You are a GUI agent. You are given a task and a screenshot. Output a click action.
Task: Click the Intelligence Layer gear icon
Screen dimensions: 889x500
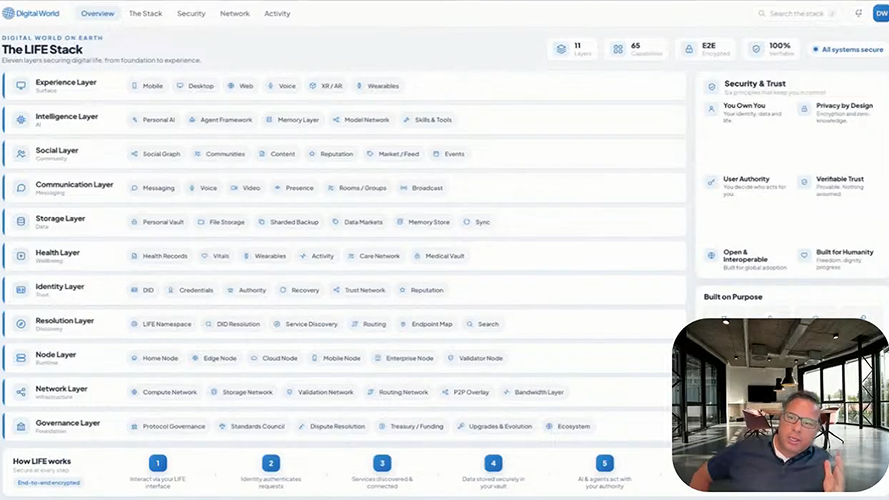click(21, 120)
